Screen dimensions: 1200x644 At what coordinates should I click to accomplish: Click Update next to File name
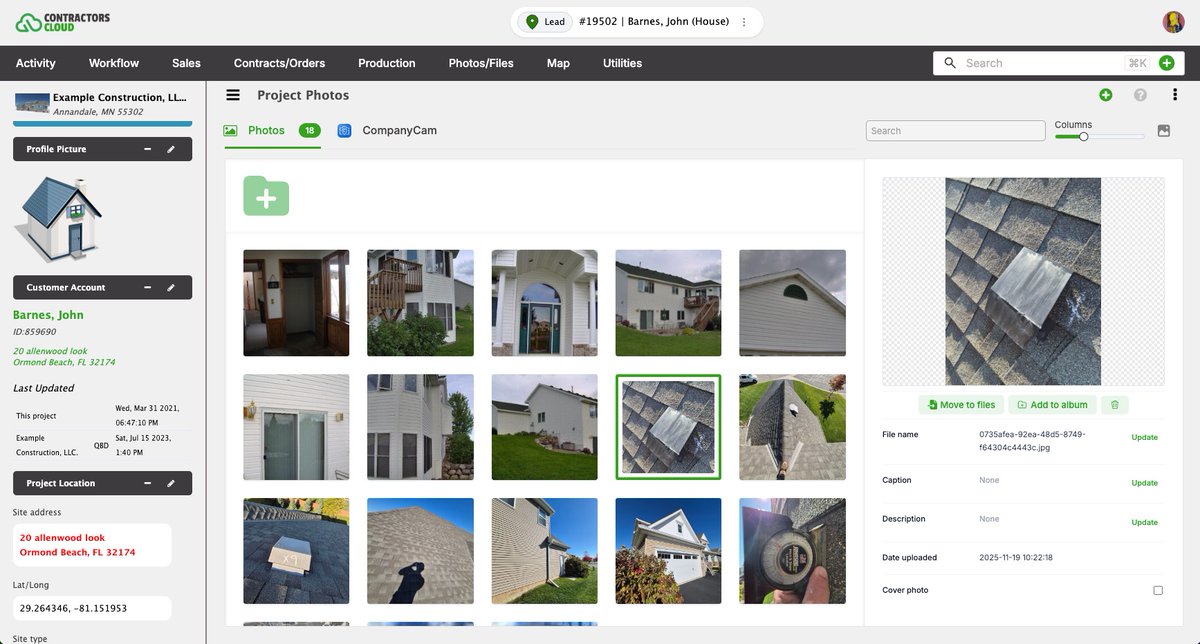pos(1144,437)
